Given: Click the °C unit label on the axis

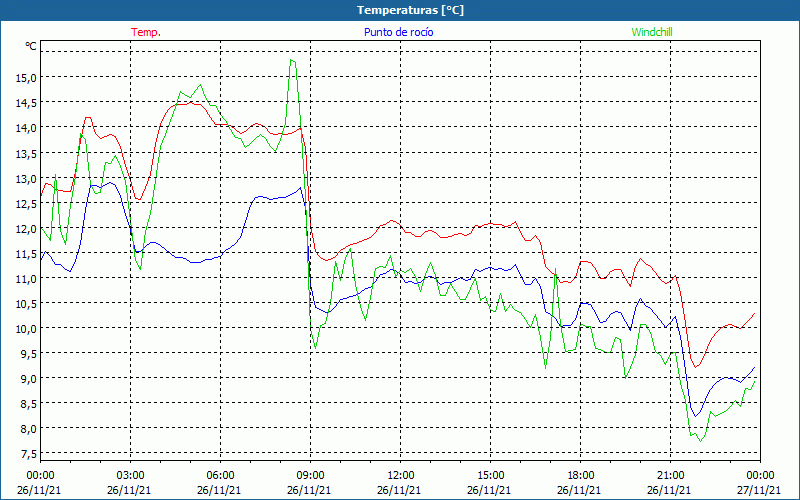Looking at the screenshot, I should 31,46.
